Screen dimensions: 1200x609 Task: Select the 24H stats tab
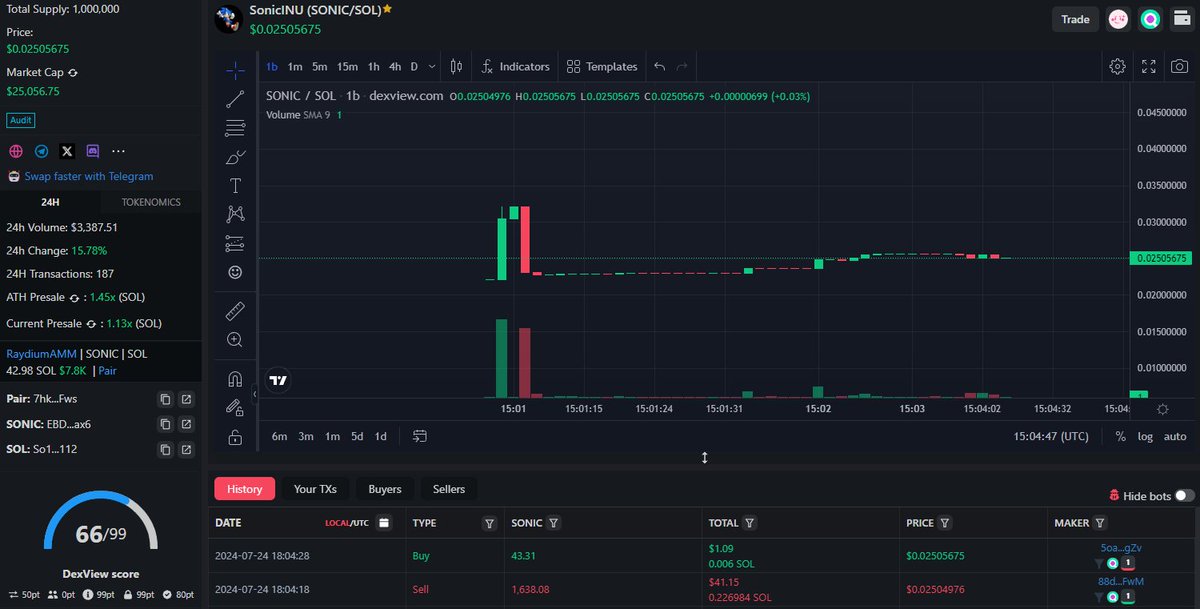50,202
